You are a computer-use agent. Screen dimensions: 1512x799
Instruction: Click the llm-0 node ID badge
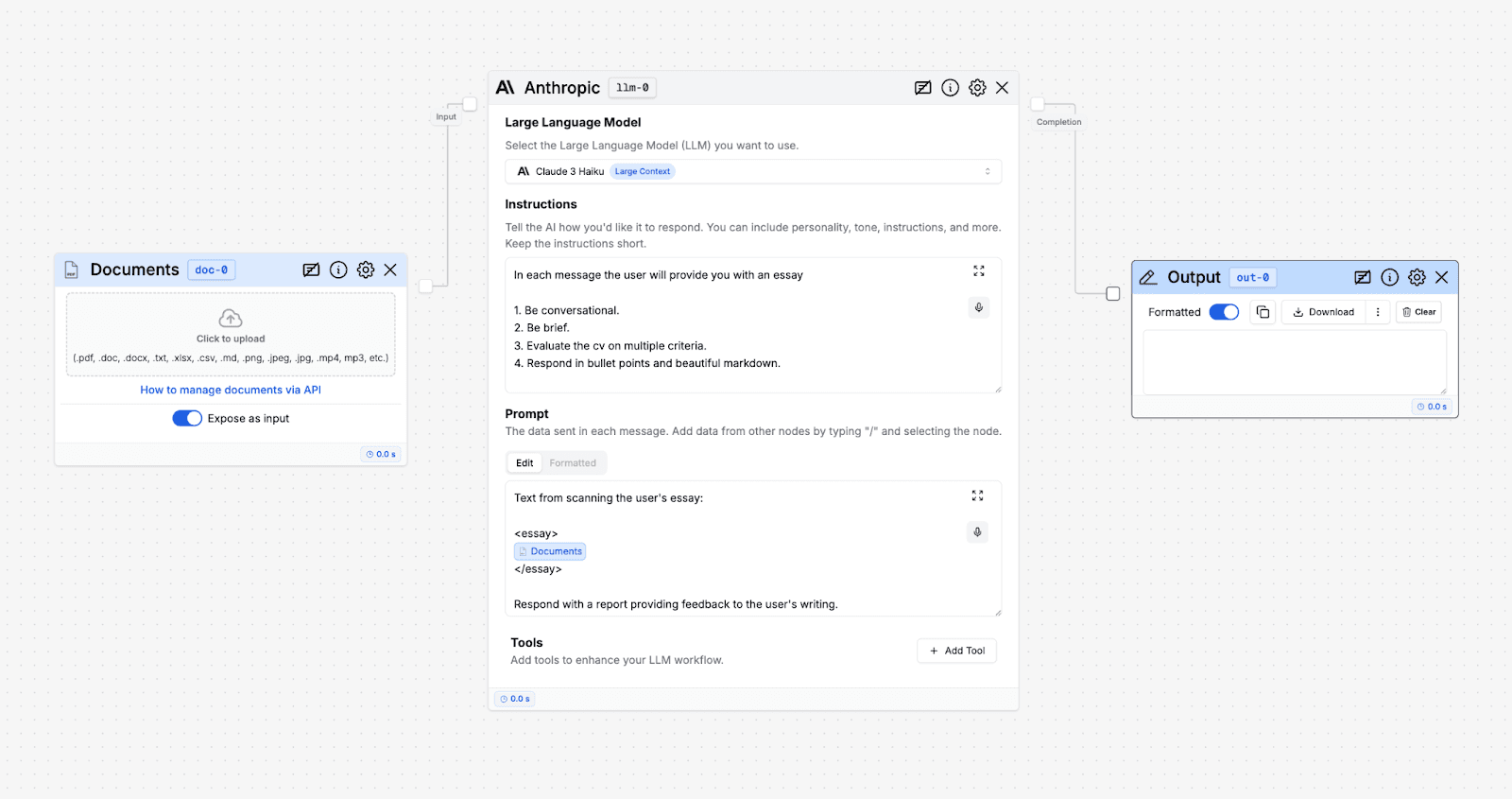(x=632, y=88)
